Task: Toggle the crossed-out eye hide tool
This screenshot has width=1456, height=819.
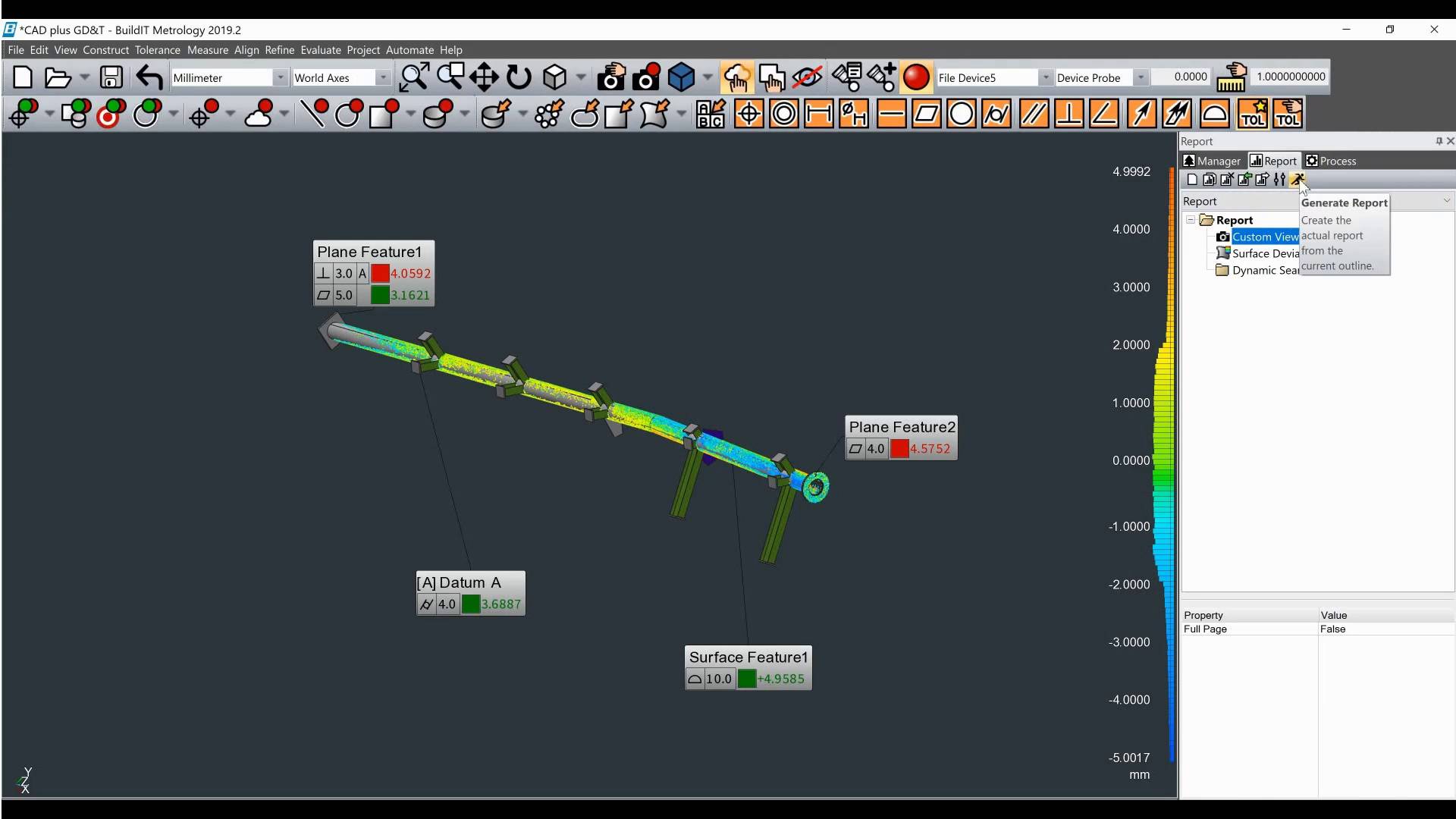Action: tap(807, 77)
